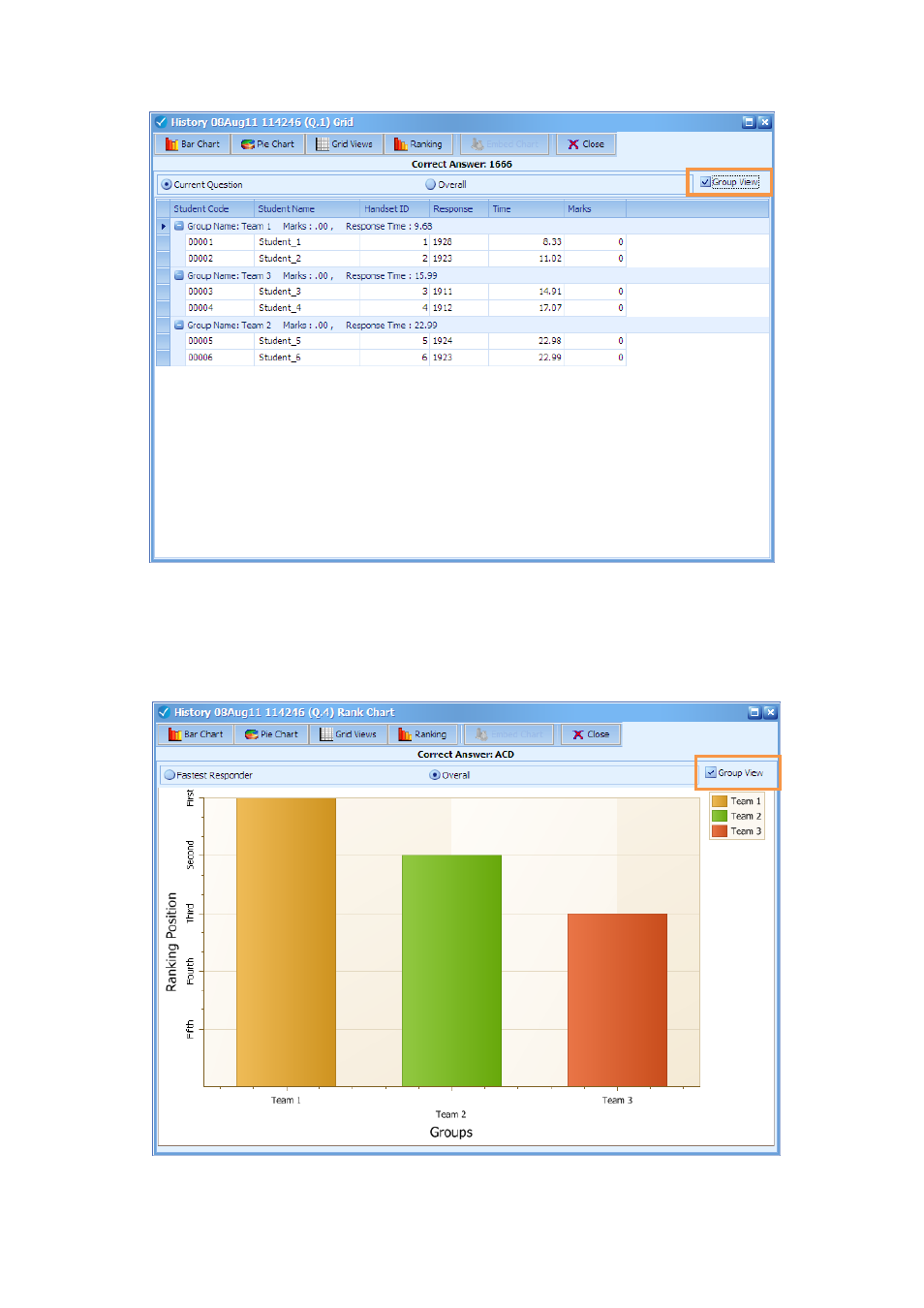924x1308 pixels.
Task: Select the Fastest Responder radio option
Action: point(170,775)
